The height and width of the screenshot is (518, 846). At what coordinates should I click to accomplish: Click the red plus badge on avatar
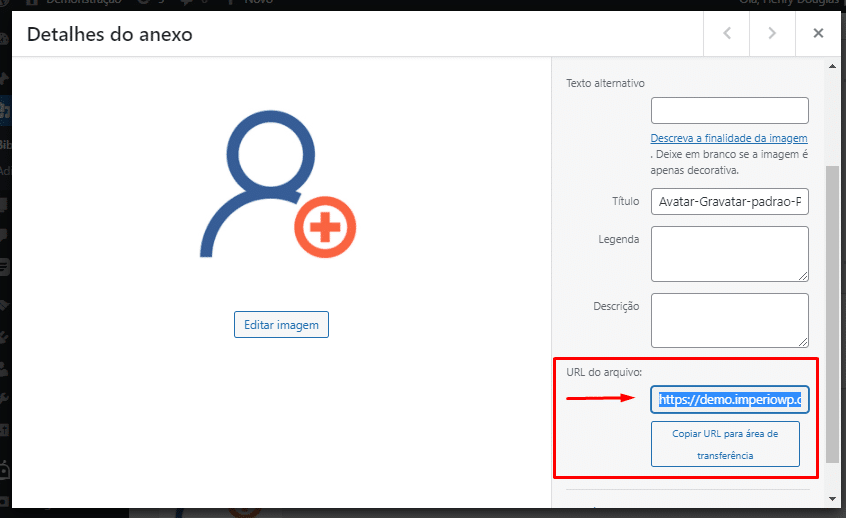325,230
